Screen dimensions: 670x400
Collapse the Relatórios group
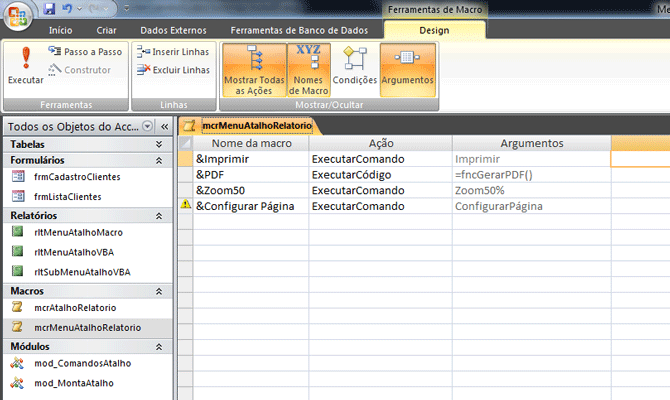click(159, 216)
